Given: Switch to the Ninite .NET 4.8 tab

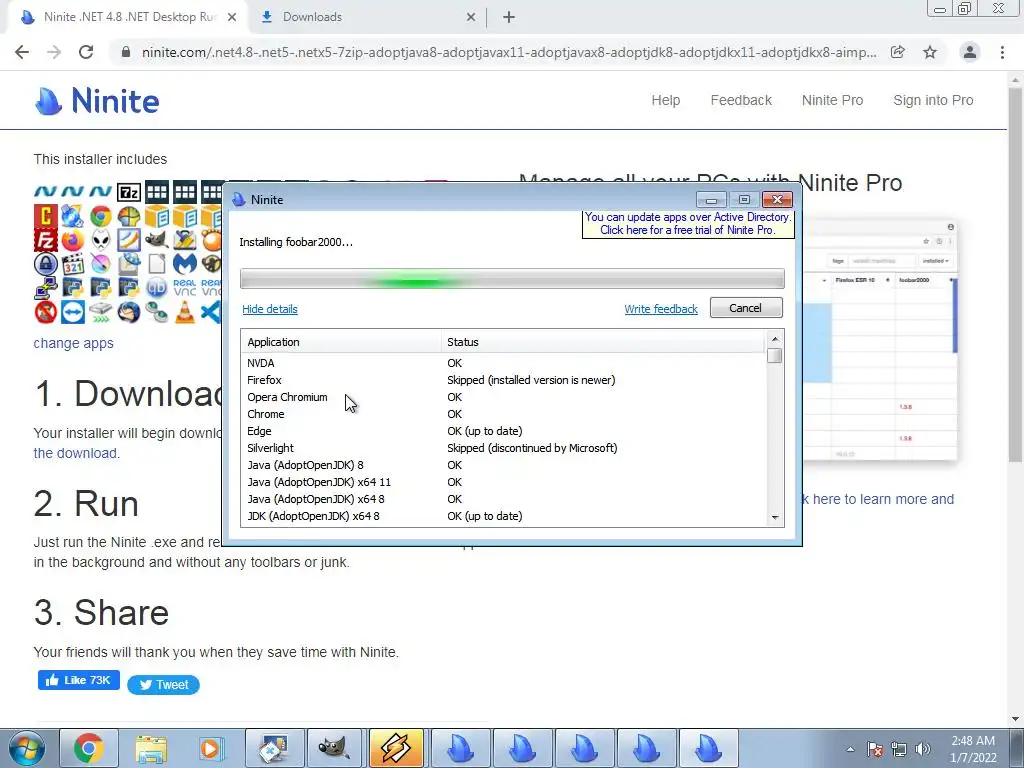Looking at the screenshot, I should (x=129, y=17).
